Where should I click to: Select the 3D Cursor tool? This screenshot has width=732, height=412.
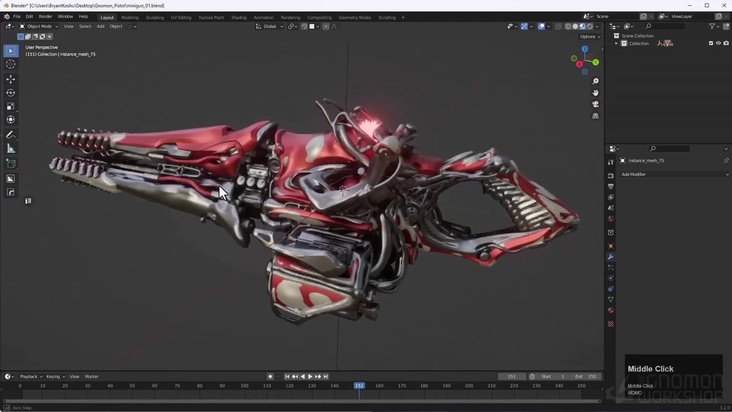(x=11, y=64)
